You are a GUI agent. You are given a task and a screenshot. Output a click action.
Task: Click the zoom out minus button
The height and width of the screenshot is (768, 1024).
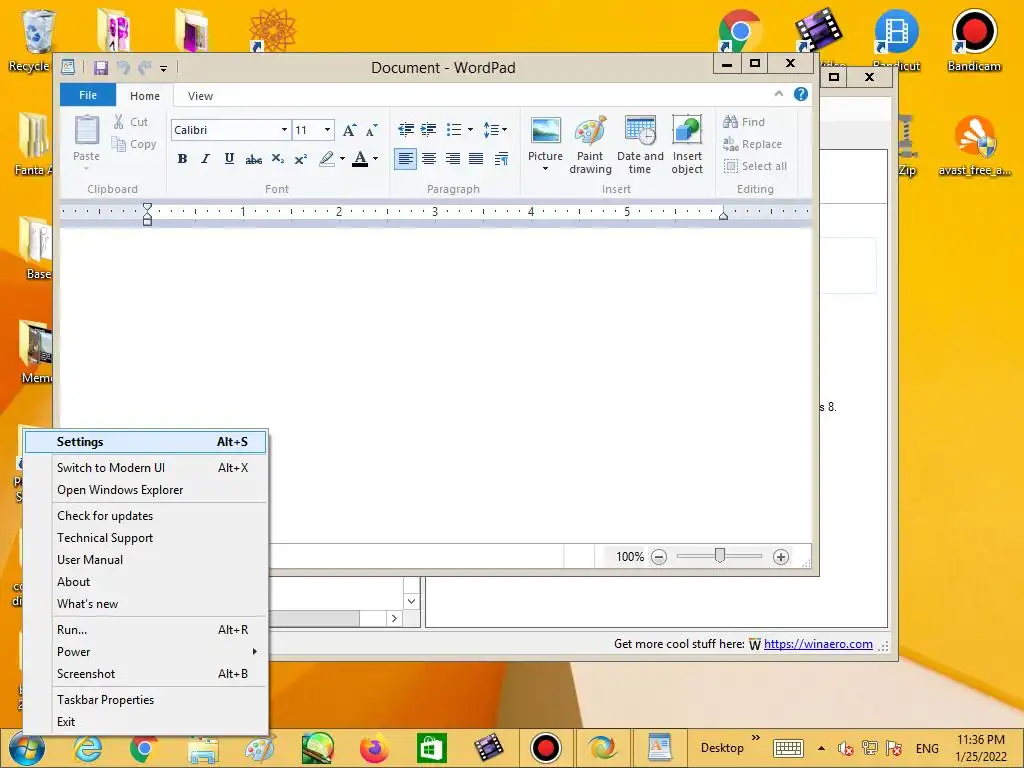[x=659, y=557]
